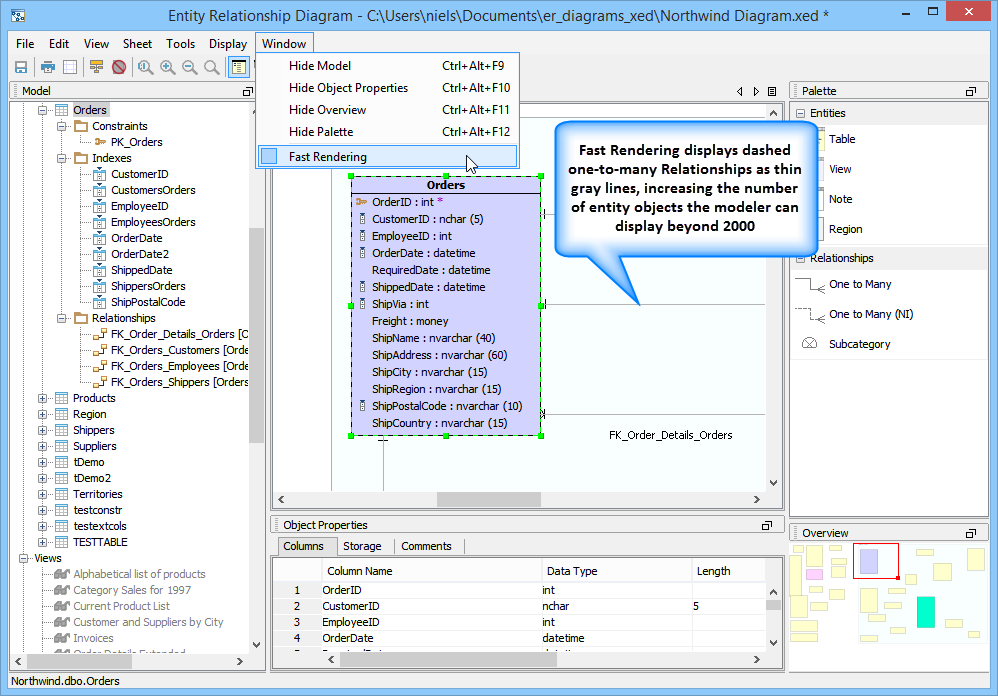998x696 pixels.
Task: Click the PK_Orders key constraint item
Action: (x=136, y=143)
